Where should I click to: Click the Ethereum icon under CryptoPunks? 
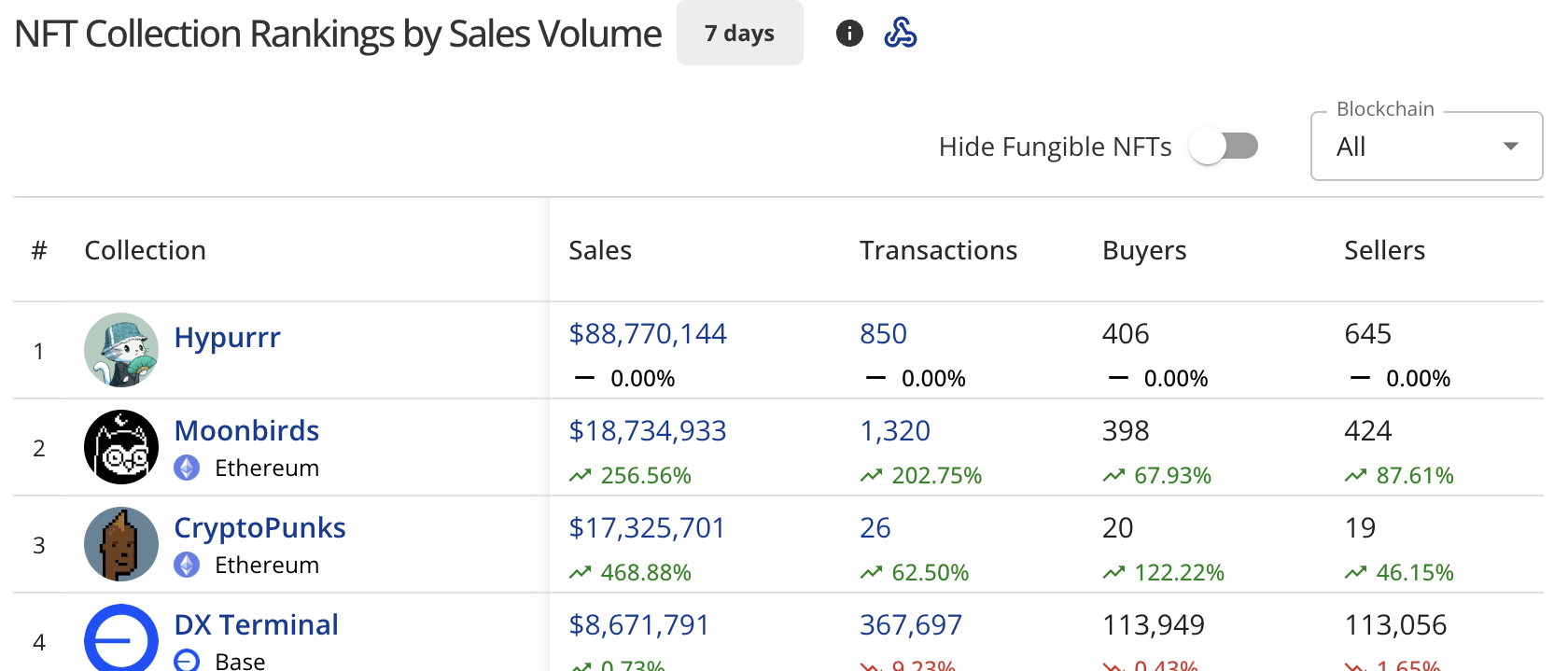(187, 565)
